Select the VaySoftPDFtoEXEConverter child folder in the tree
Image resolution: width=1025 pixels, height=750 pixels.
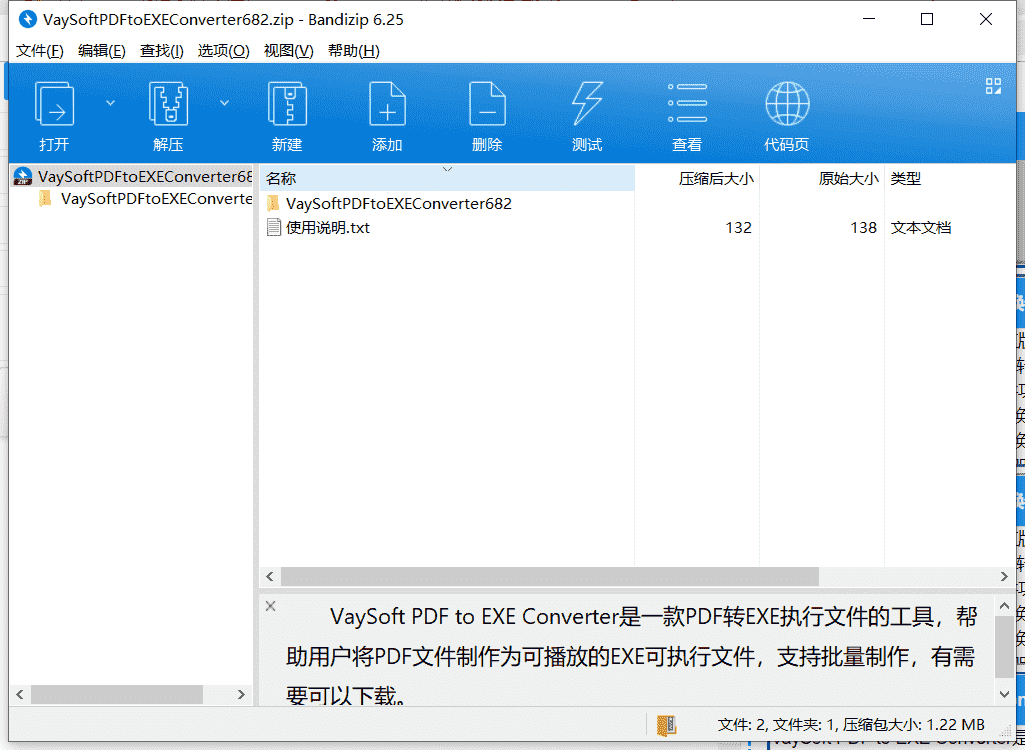[145, 199]
